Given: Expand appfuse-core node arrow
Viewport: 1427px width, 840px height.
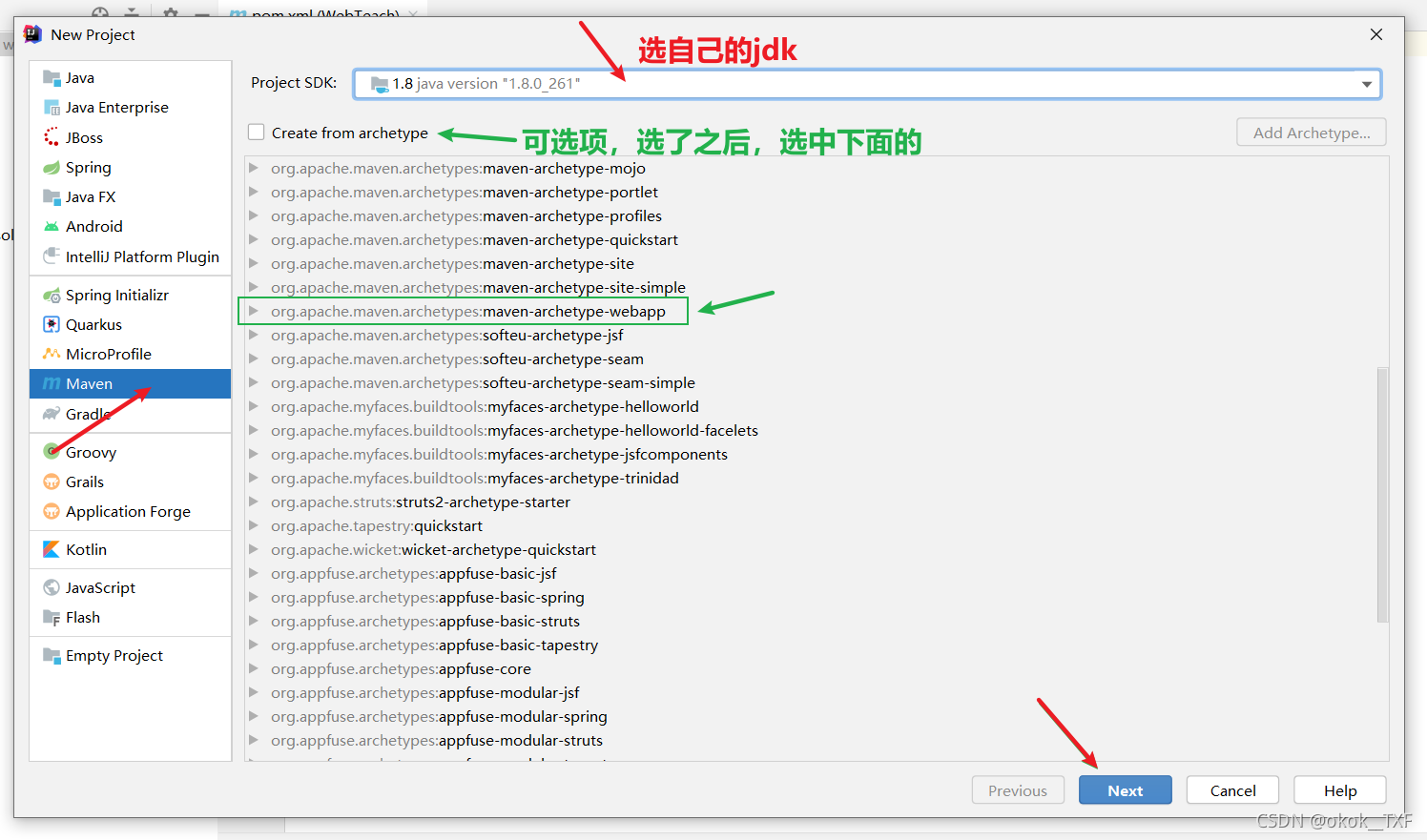Looking at the screenshot, I should pos(254,669).
